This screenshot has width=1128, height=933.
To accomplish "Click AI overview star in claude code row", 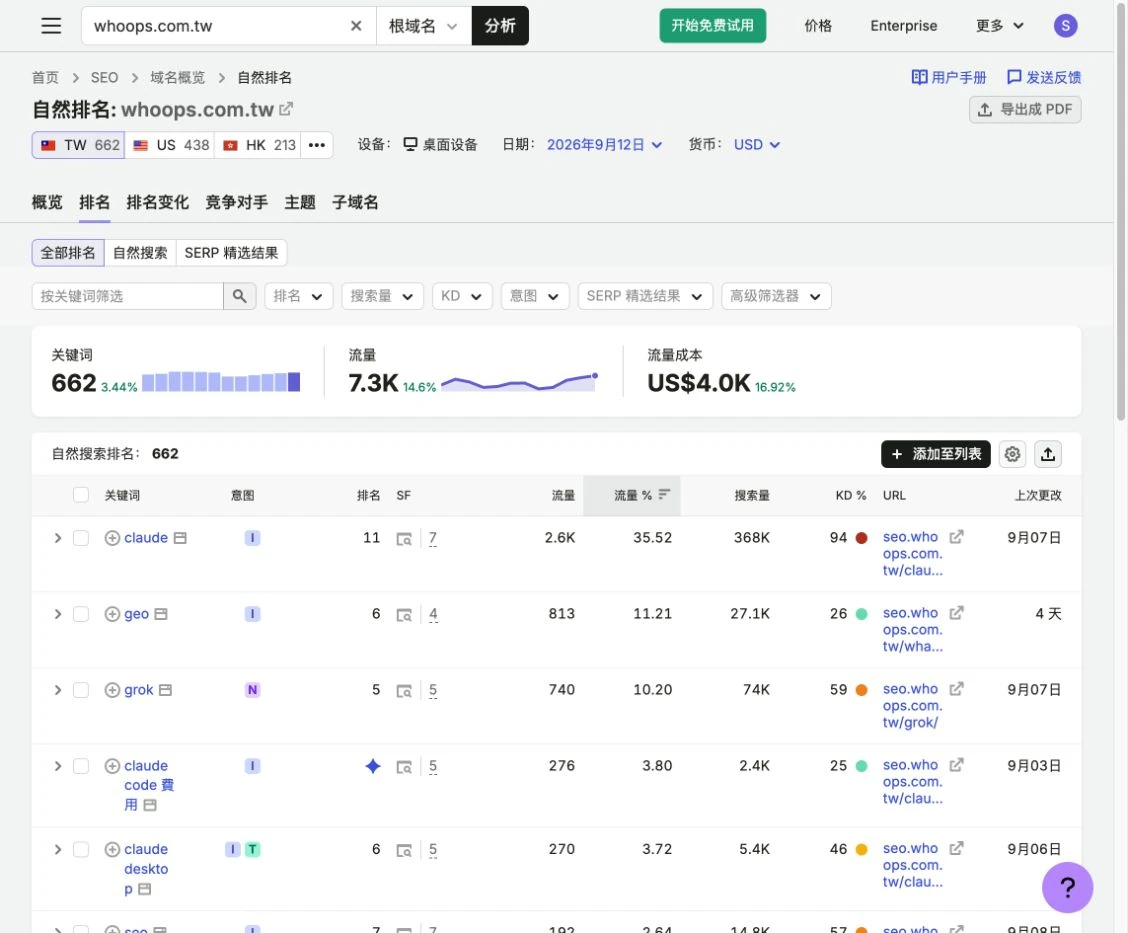I will [373, 766].
